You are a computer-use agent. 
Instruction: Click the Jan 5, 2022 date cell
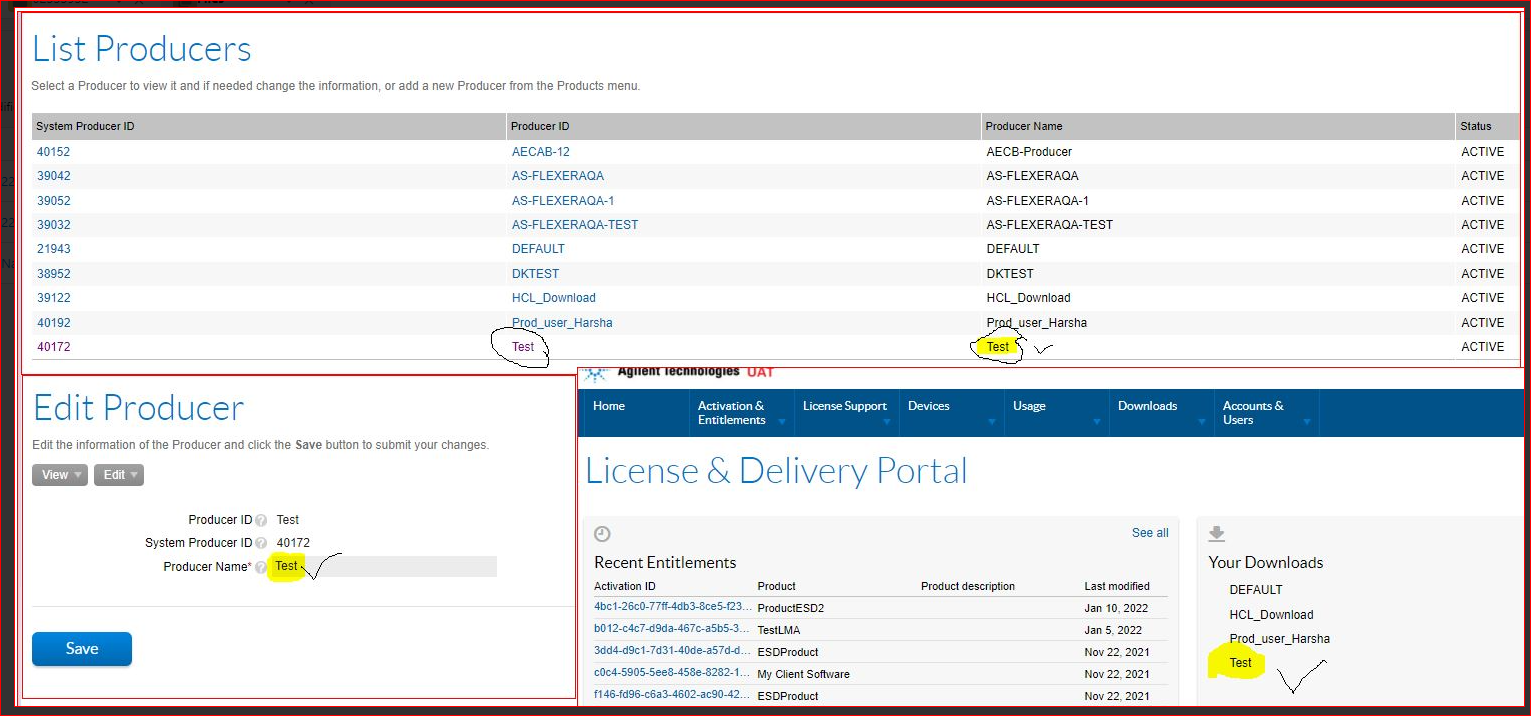pos(1113,630)
